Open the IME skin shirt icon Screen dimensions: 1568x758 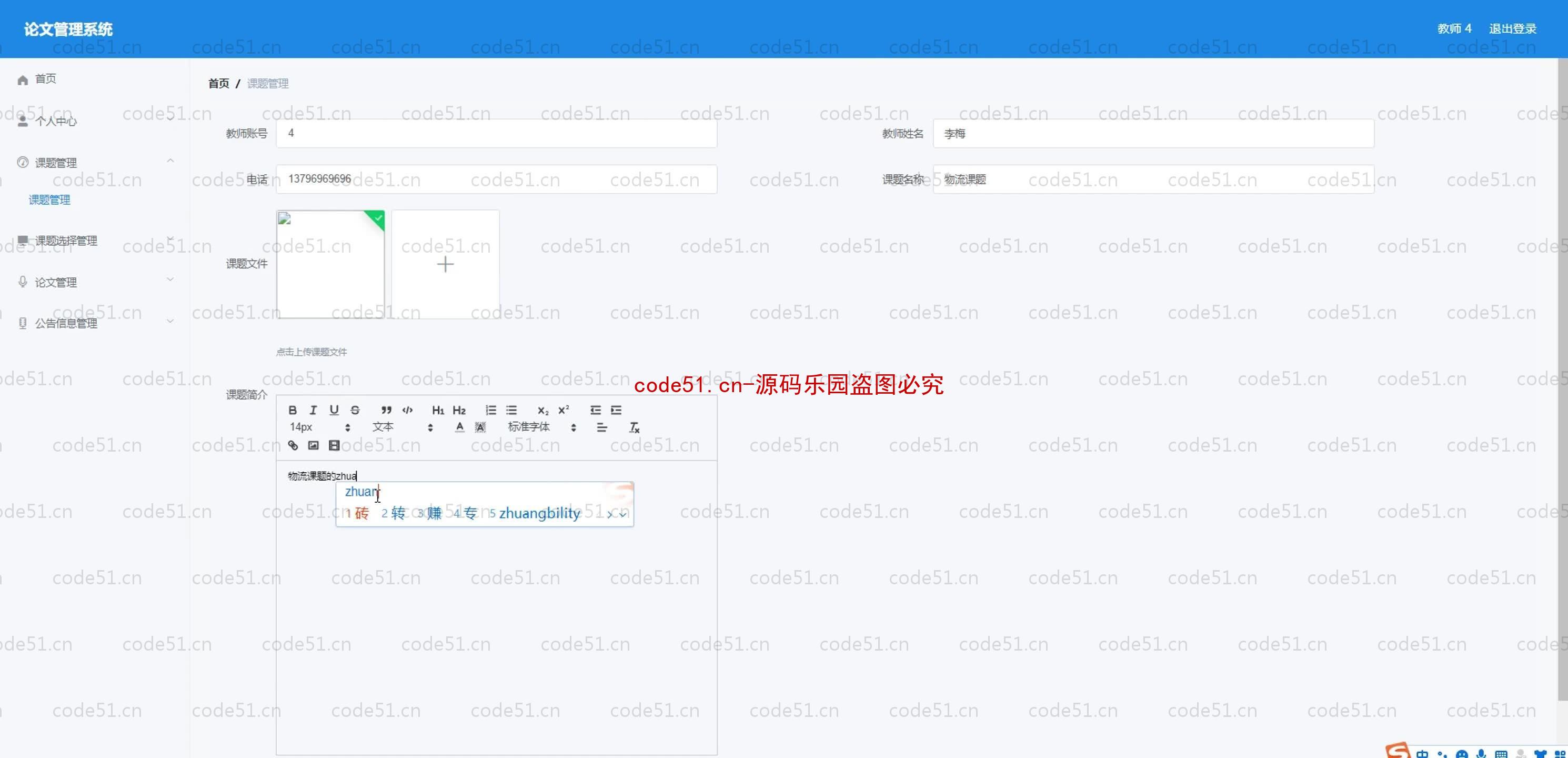(x=1541, y=754)
